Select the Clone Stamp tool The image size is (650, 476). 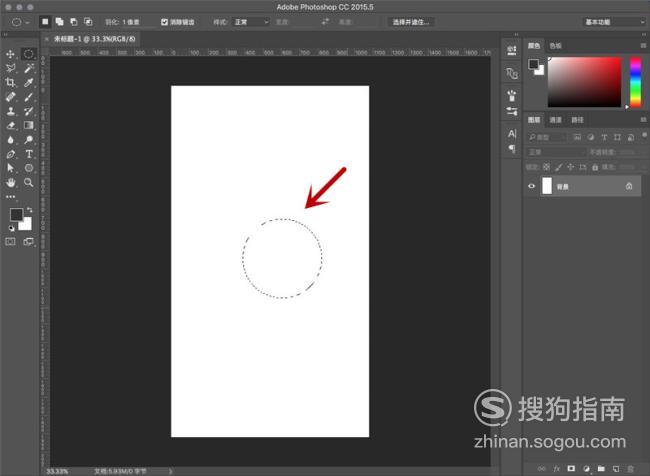(10, 111)
